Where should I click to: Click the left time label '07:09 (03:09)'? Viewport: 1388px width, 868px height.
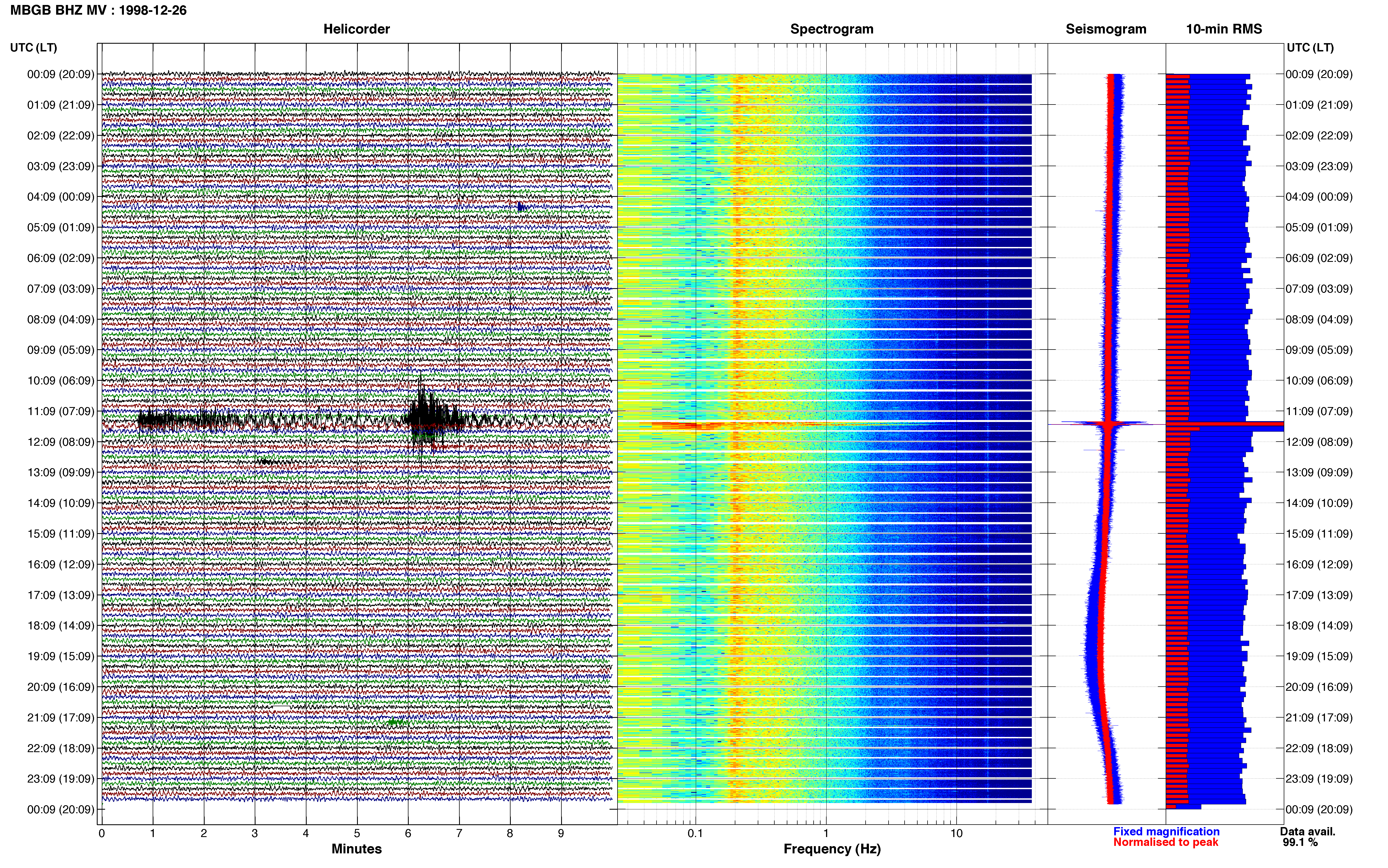coord(61,289)
